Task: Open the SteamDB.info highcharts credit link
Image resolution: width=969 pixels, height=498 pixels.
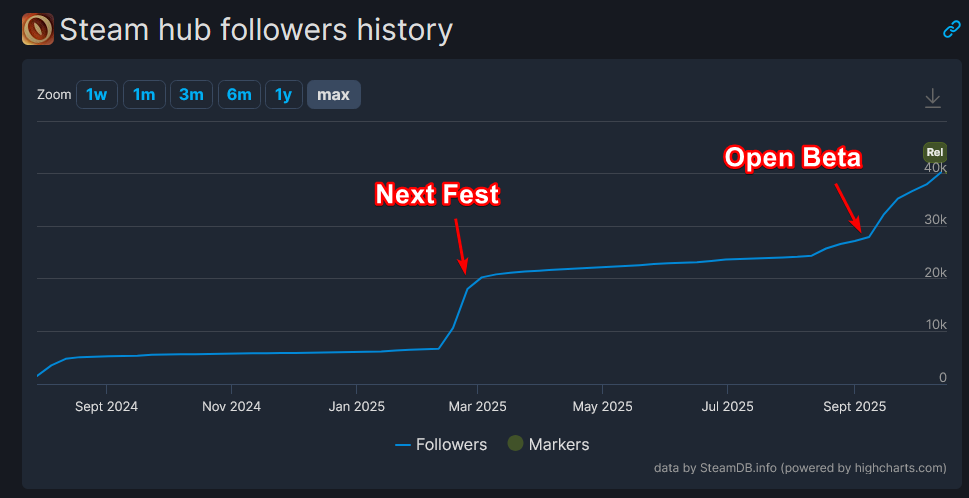Action: point(799,467)
